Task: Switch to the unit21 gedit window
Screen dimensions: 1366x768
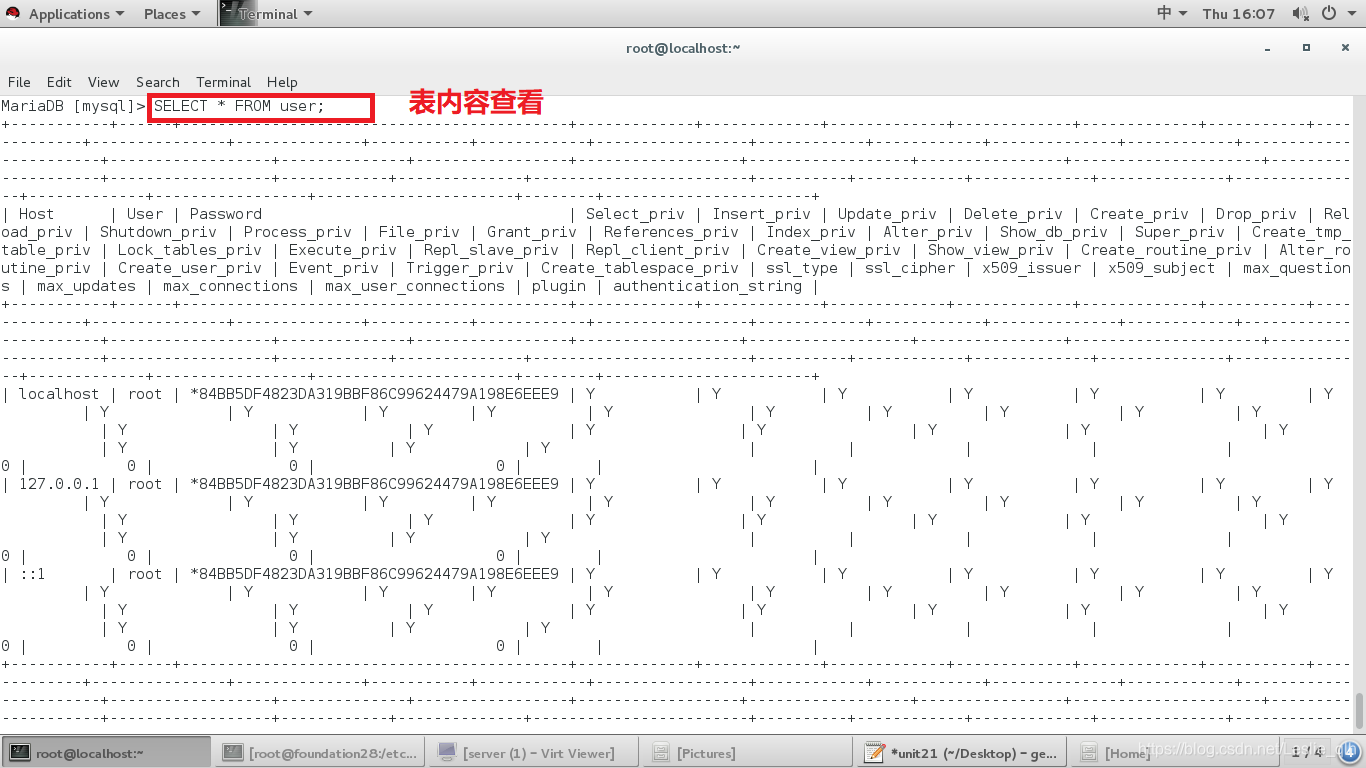Action: [961, 753]
